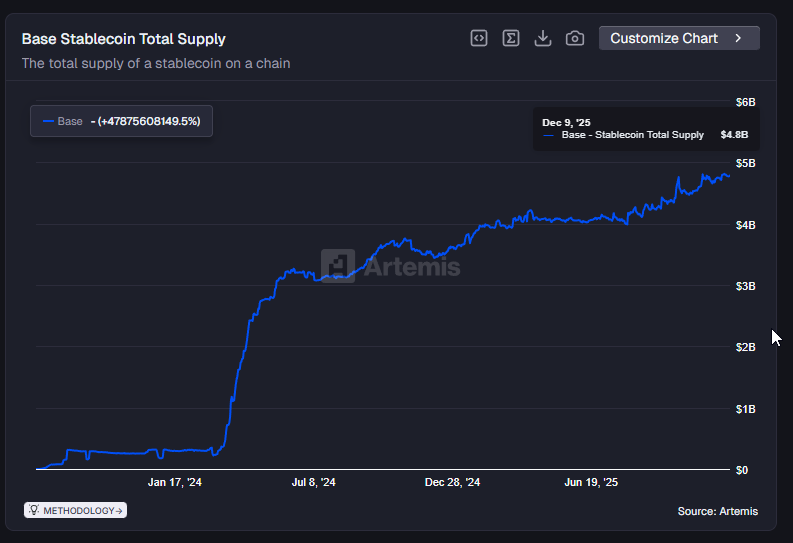Screen dimensions: 793x543
Task: Click the Jan 17, '24 axis date
Action: [174, 482]
